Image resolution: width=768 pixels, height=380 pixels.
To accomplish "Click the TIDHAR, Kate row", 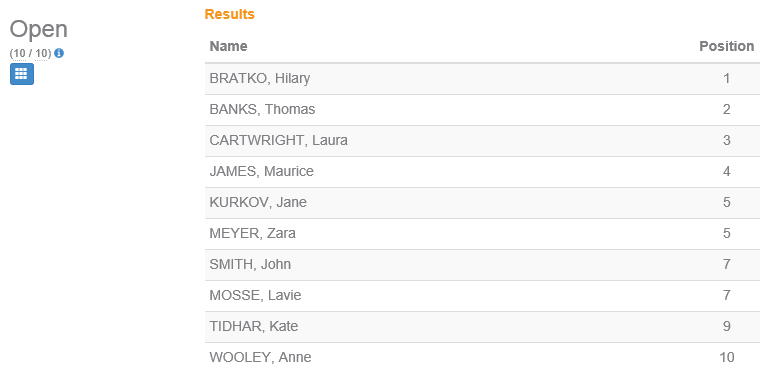I will click(482, 327).
